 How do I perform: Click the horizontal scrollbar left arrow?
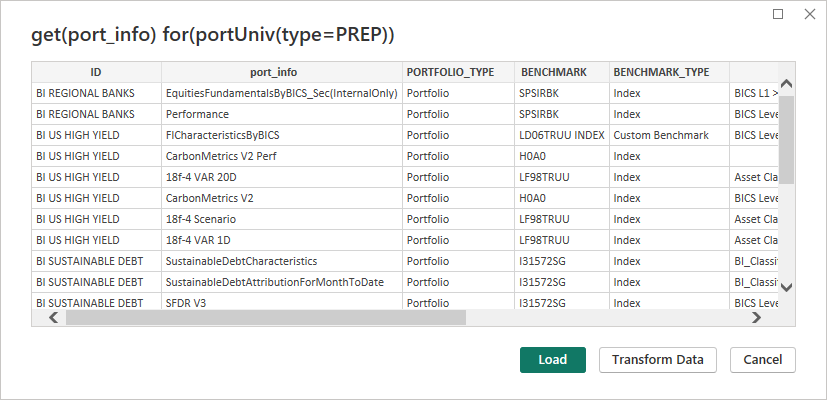click(54, 317)
